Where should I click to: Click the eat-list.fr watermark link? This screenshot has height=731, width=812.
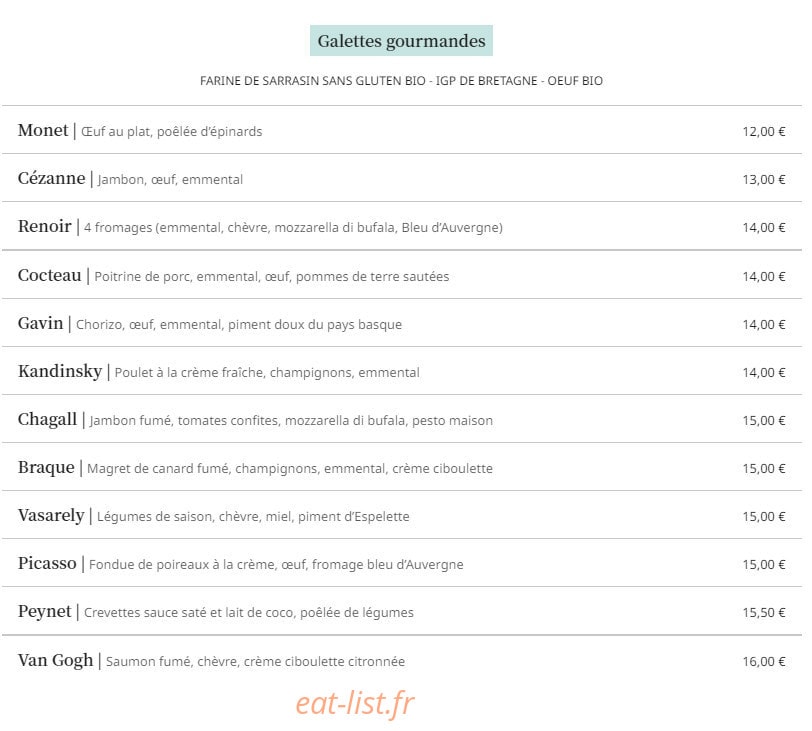click(355, 703)
